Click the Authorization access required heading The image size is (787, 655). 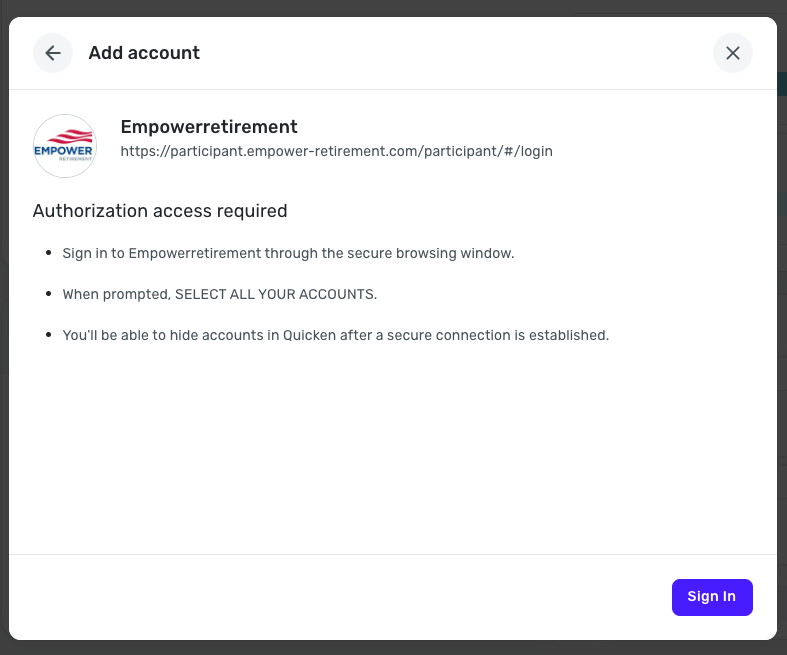pyautogui.click(x=160, y=211)
